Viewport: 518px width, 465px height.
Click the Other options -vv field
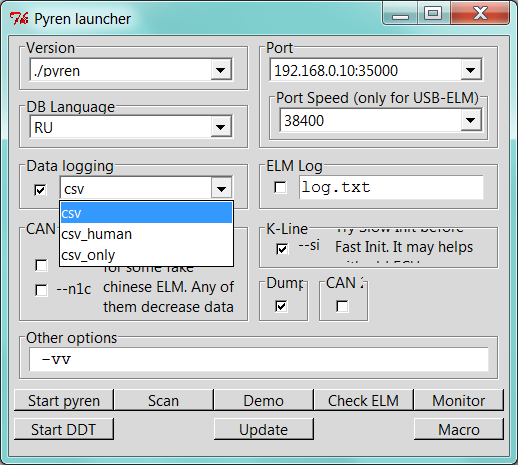(259, 359)
